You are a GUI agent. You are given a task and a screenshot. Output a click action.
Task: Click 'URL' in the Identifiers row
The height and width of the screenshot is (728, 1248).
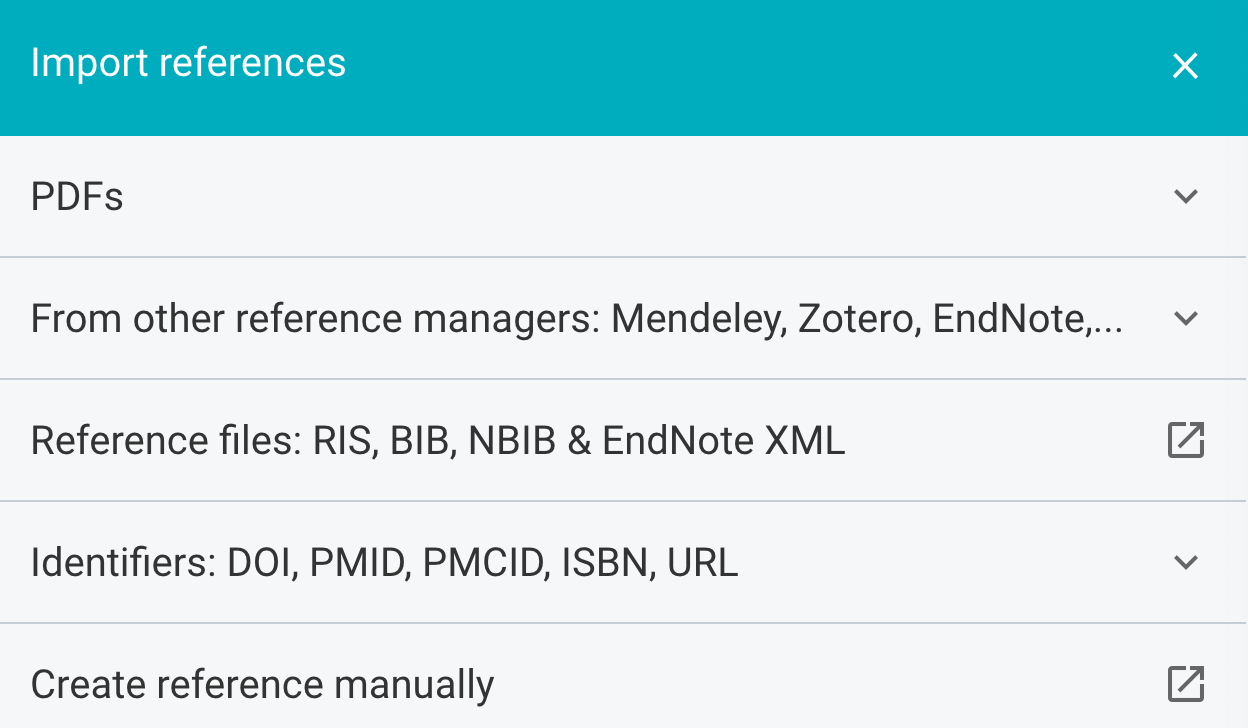(702, 563)
